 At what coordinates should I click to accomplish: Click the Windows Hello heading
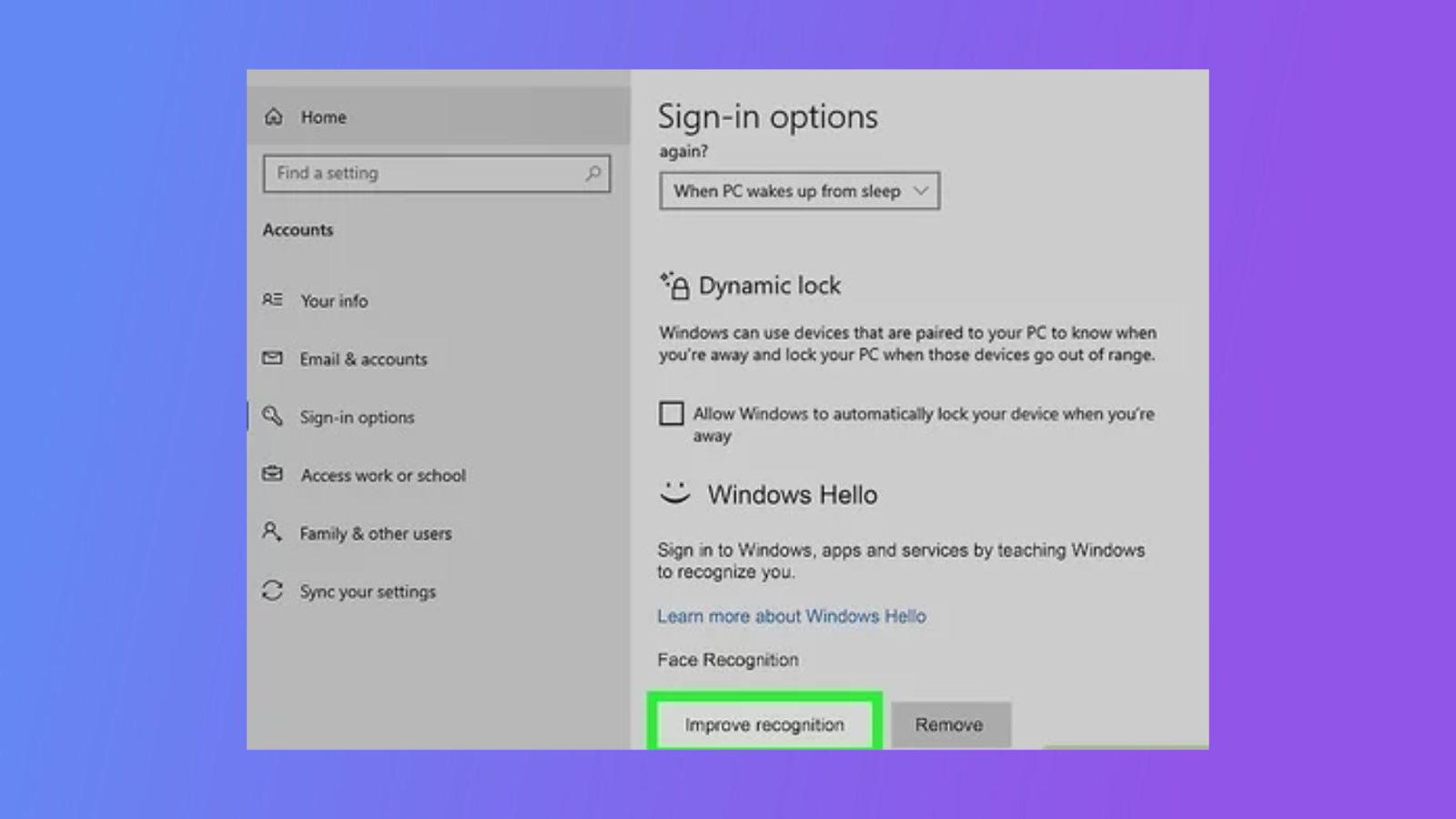tap(793, 494)
